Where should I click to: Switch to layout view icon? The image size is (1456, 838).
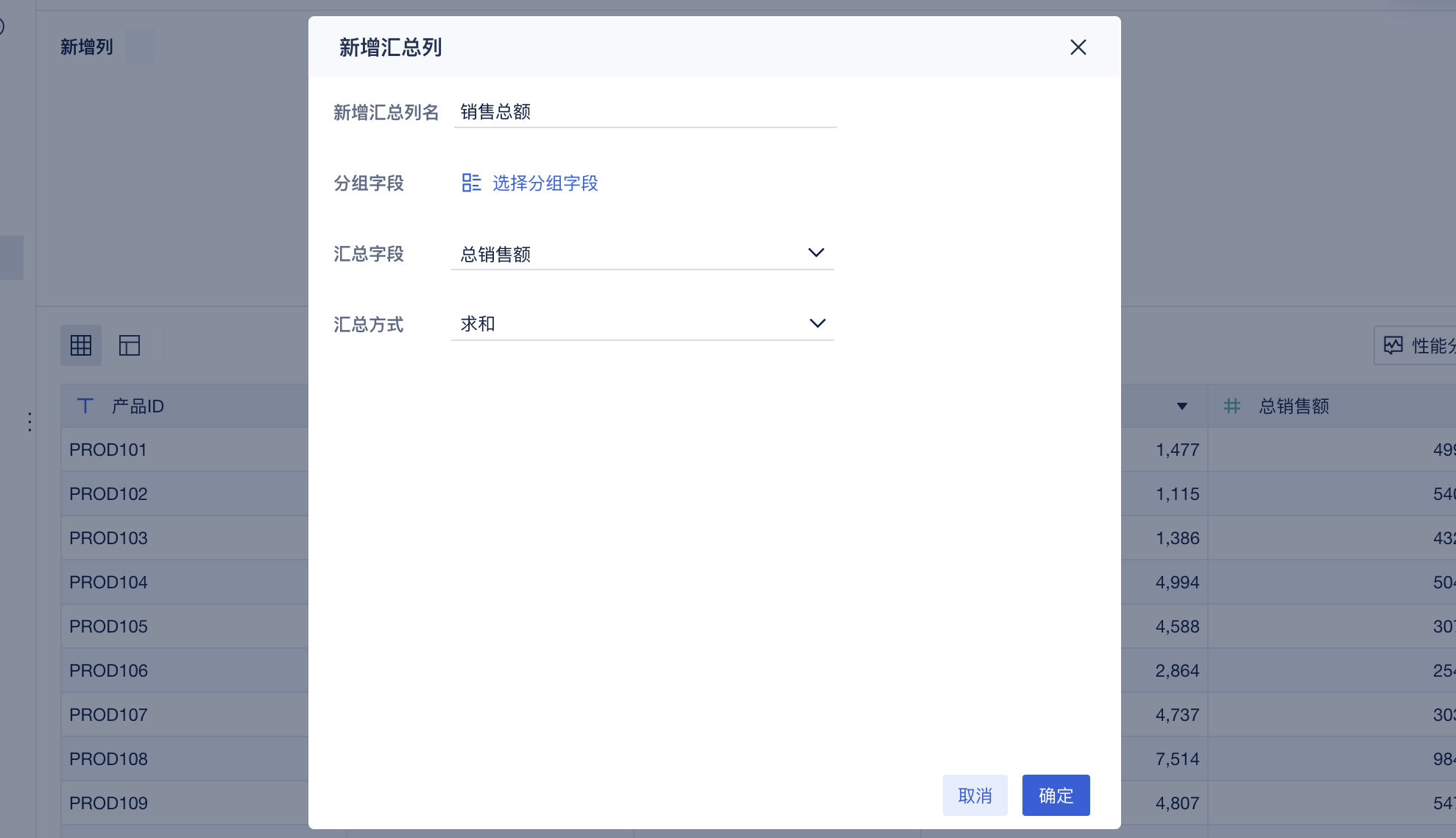130,345
